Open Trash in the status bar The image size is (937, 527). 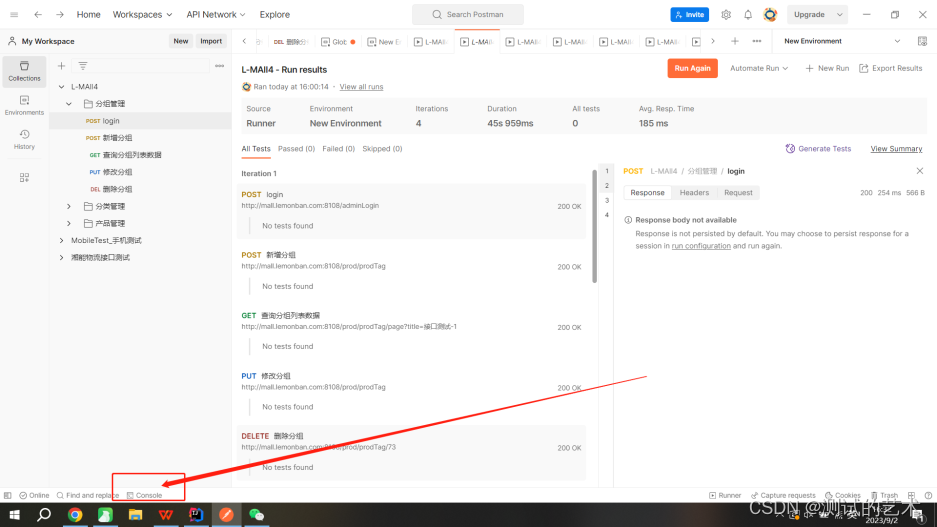[x=884, y=495]
